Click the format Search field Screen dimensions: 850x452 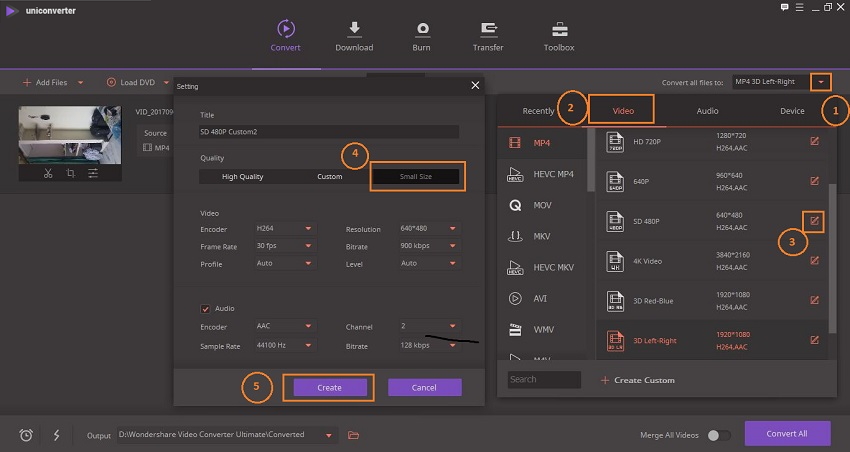(x=544, y=379)
